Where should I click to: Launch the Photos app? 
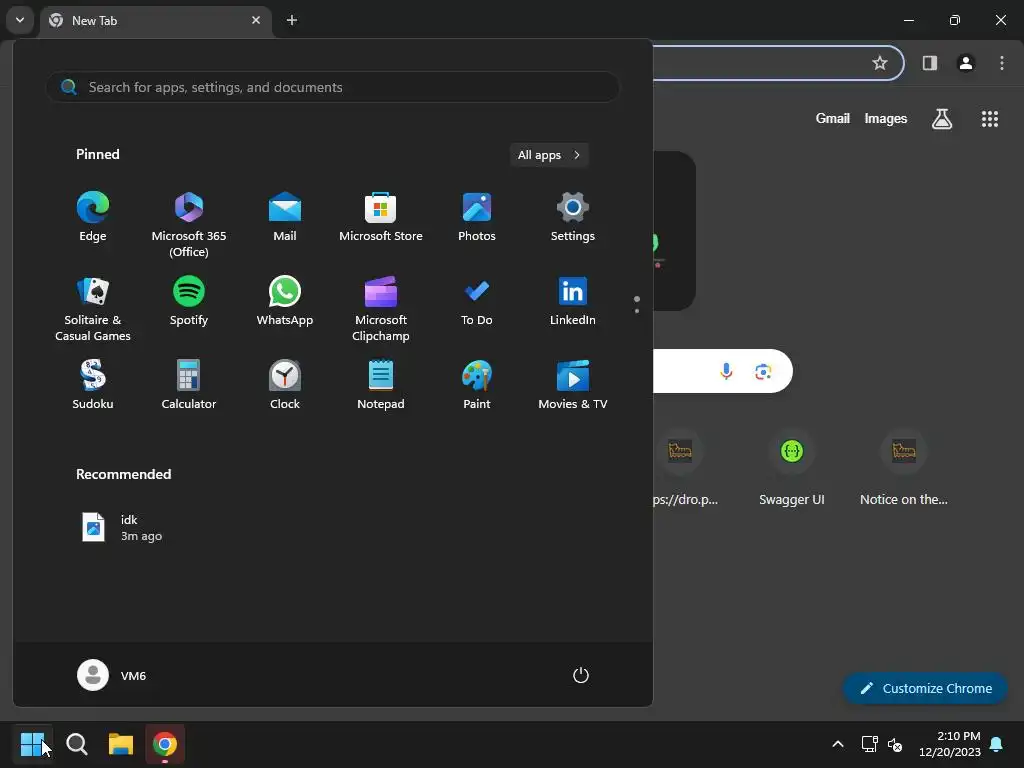coord(477,217)
